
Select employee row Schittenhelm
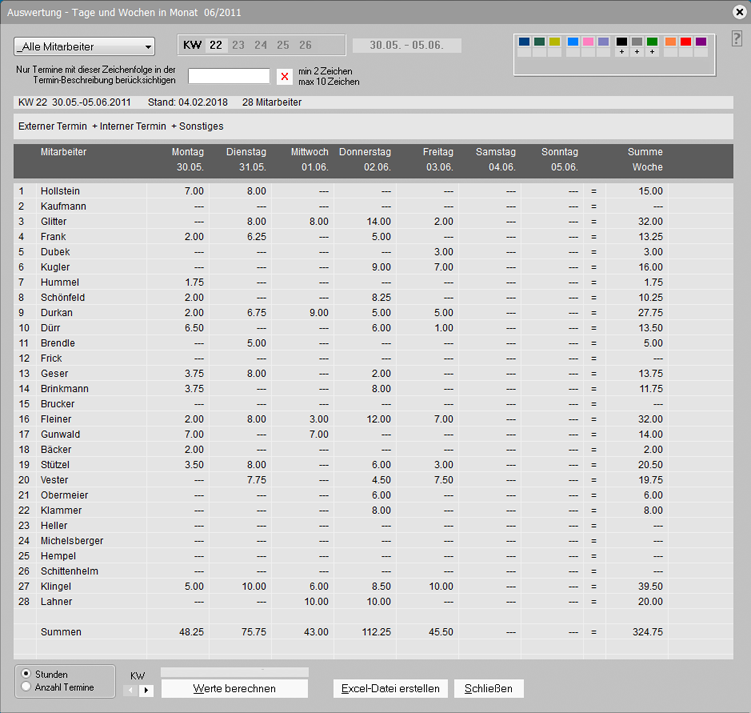[373, 571]
